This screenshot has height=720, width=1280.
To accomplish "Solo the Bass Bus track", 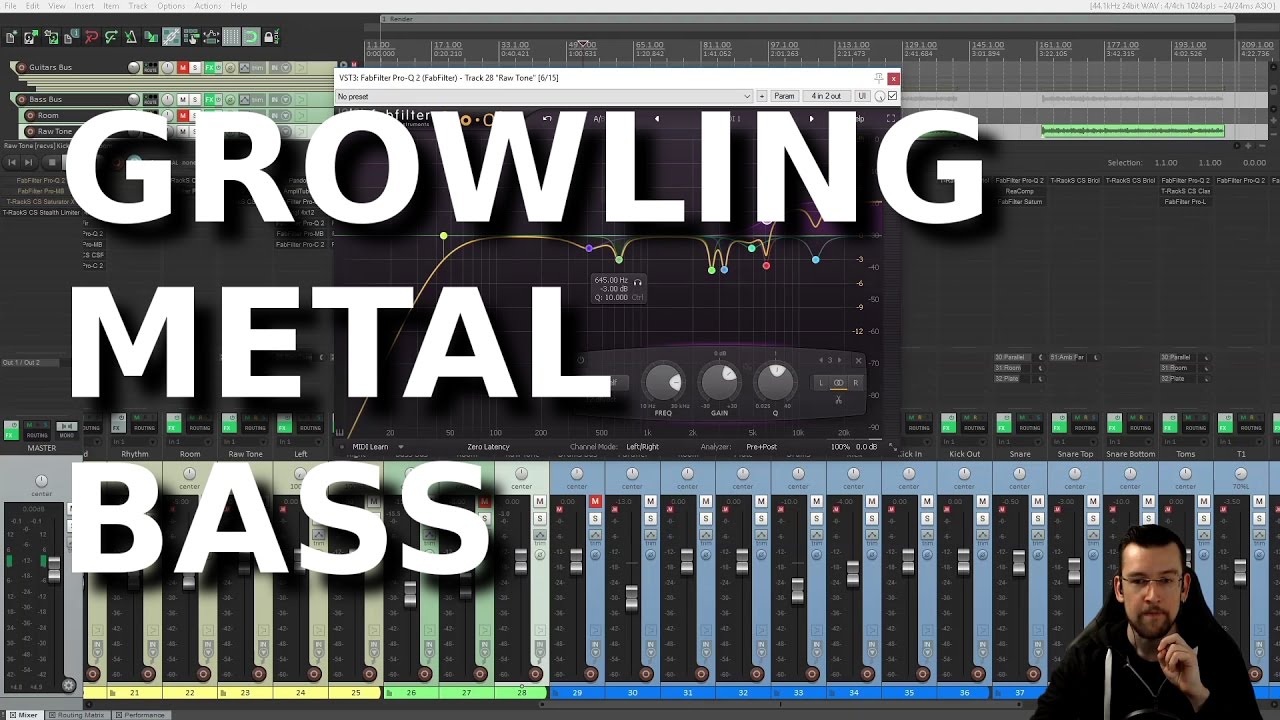I will click(x=195, y=100).
